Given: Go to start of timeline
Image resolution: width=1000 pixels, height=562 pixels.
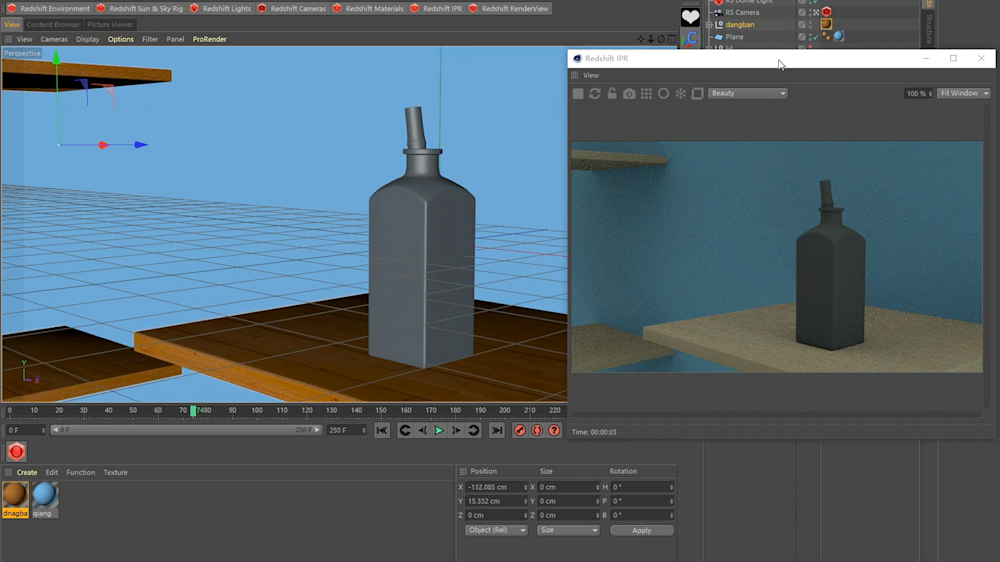Looking at the screenshot, I should pyautogui.click(x=382, y=430).
